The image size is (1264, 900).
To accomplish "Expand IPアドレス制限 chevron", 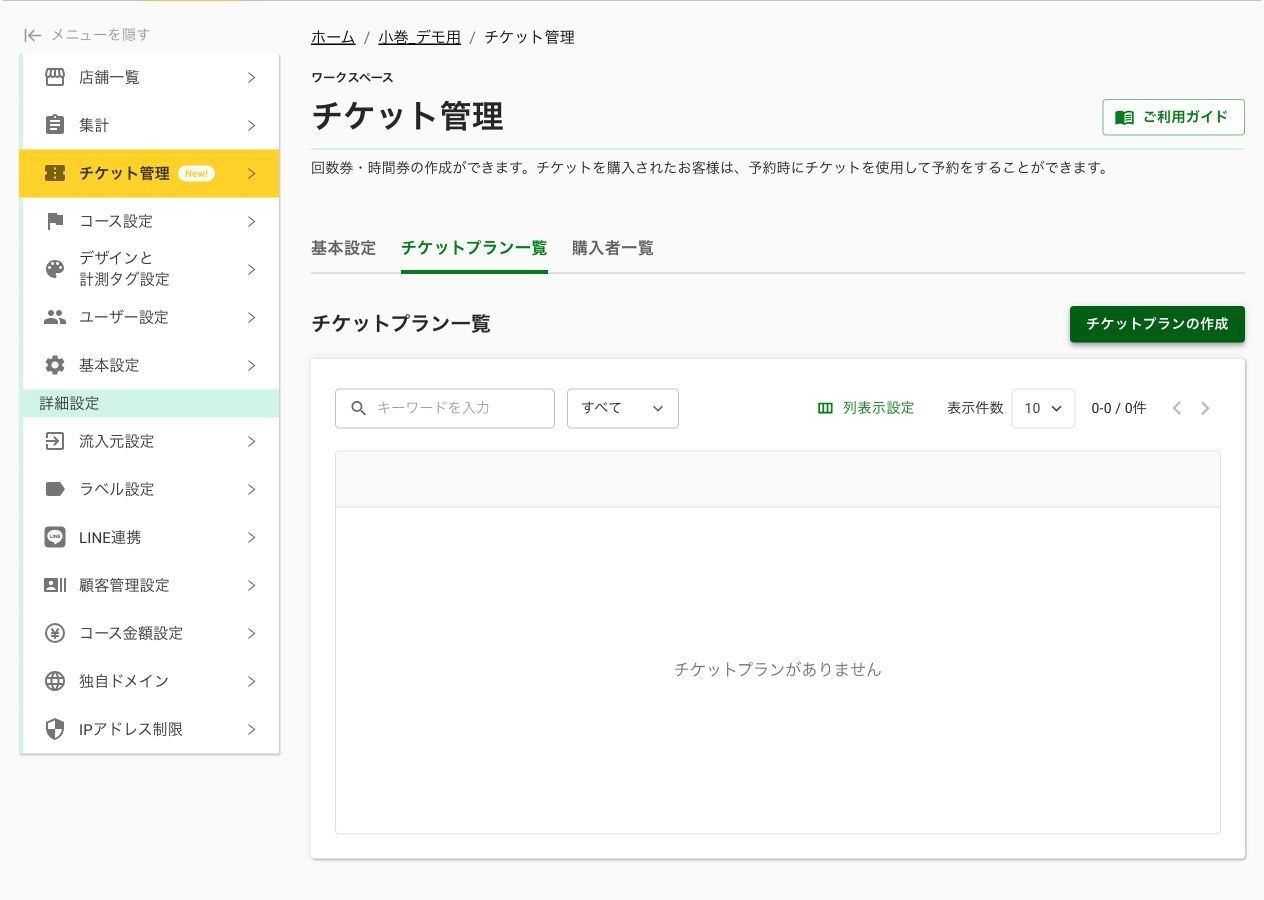I will 251,729.
